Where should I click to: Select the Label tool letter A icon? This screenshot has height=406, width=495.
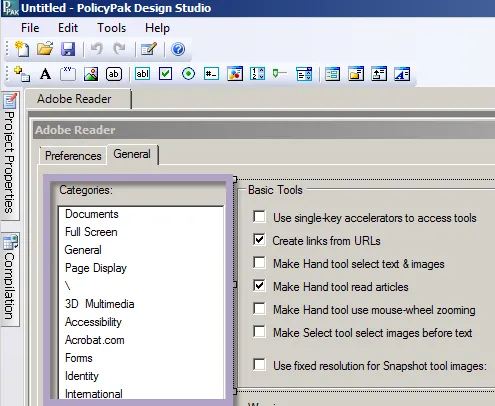click(45, 74)
